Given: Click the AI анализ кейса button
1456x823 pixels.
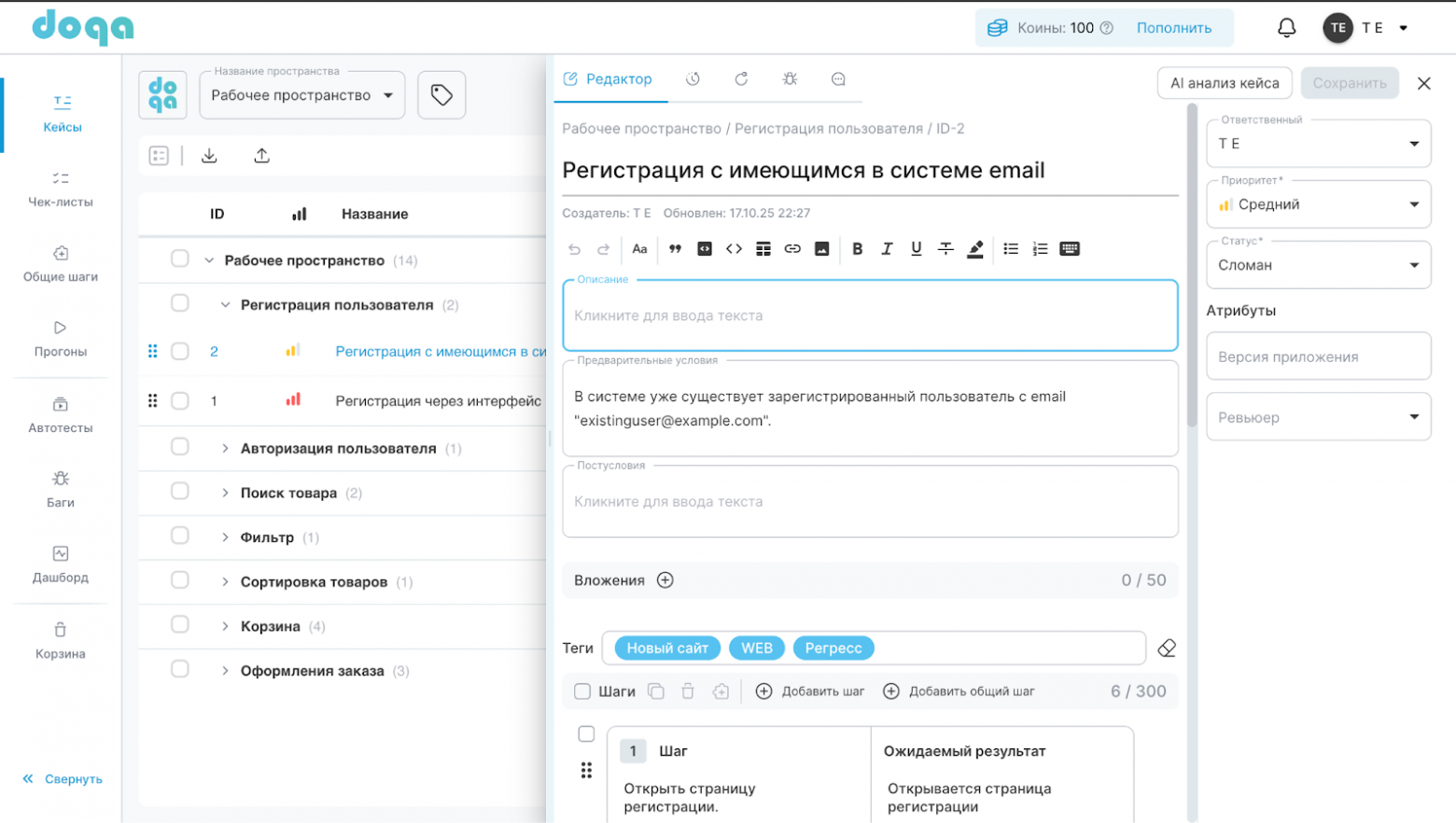Looking at the screenshot, I should [x=1225, y=83].
